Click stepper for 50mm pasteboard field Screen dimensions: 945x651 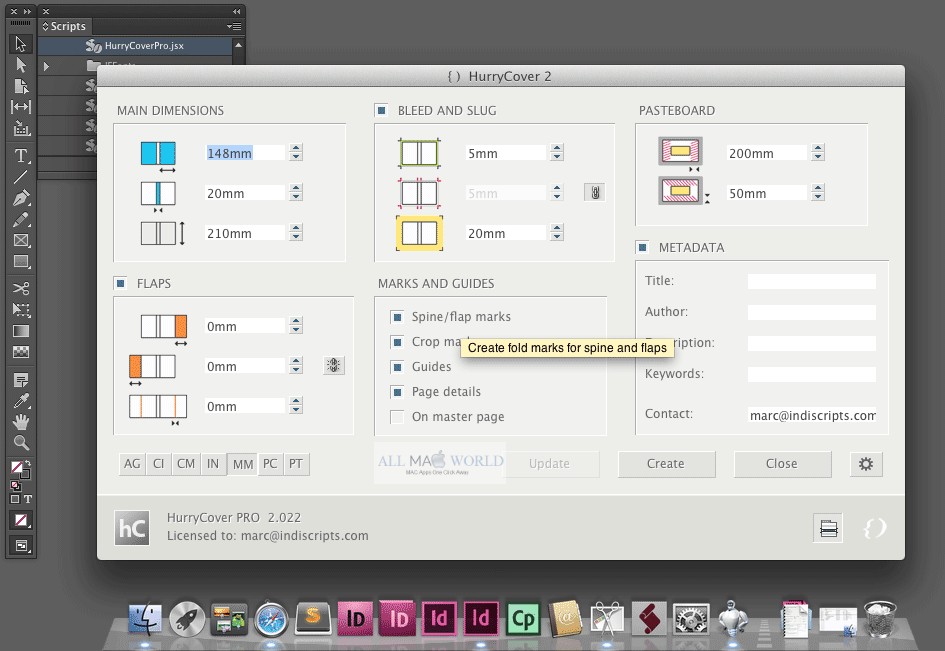817,193
